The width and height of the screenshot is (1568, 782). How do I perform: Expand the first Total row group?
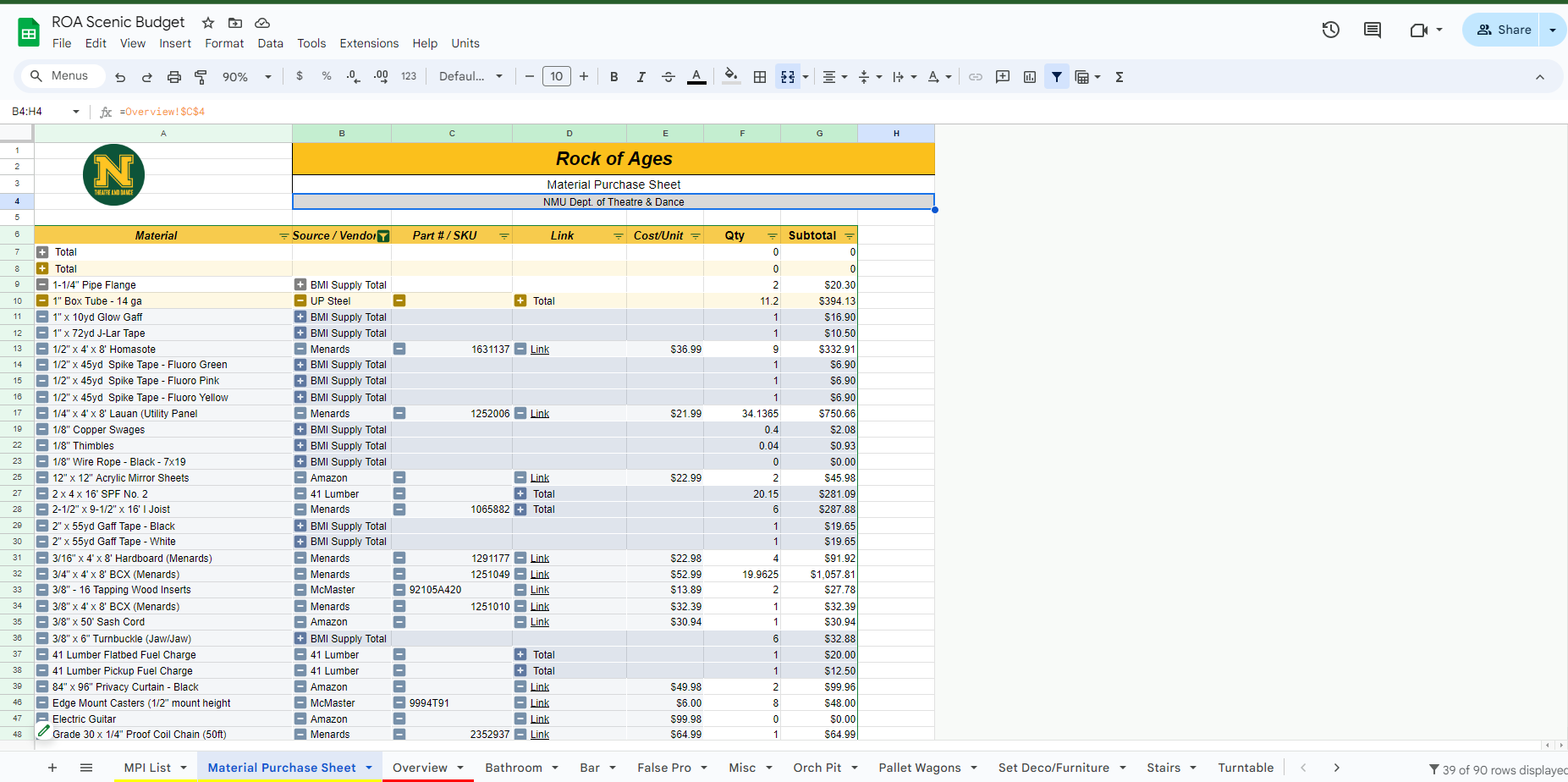tap(42, 252)
